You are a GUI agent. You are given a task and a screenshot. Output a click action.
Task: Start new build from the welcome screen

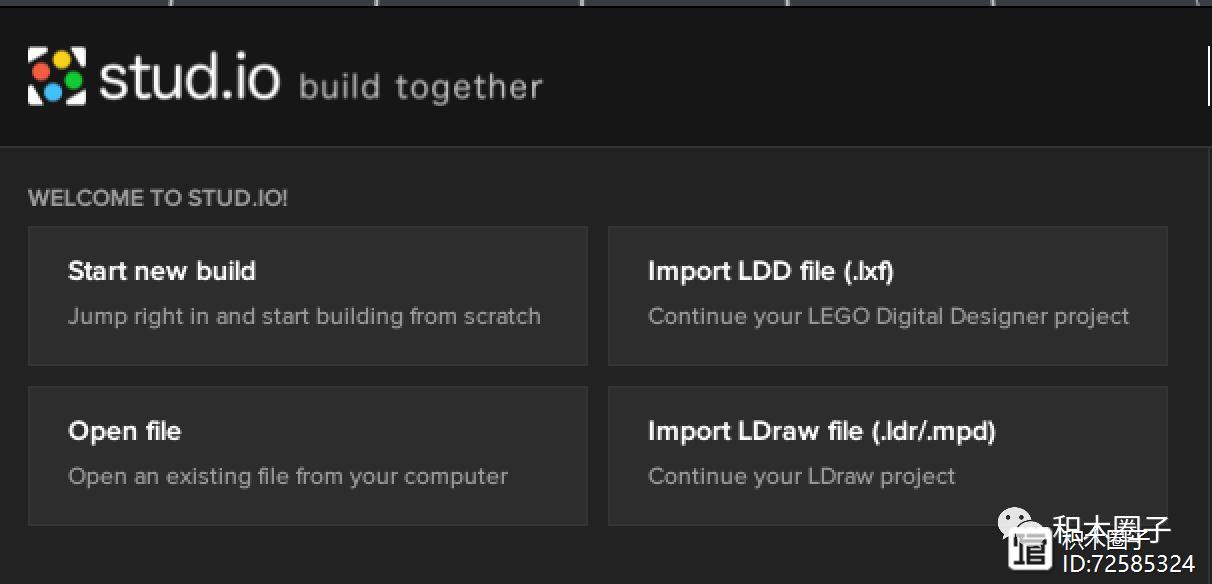(162, 271)
